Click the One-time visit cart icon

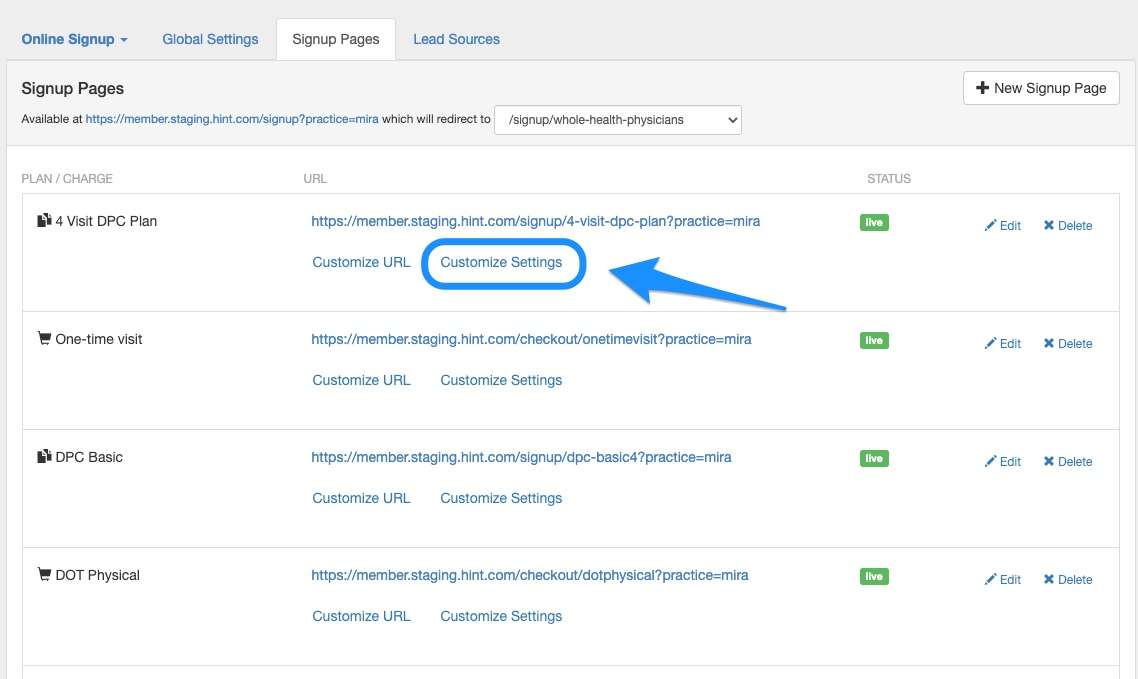click(44, 338)
